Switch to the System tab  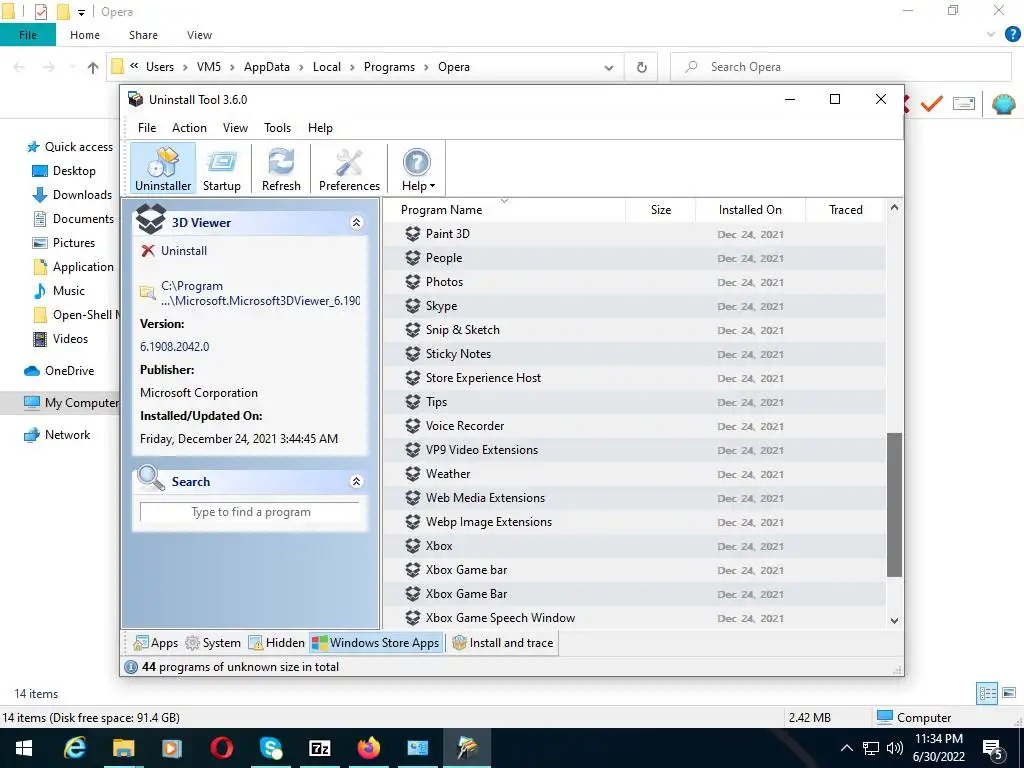(213, 643)
